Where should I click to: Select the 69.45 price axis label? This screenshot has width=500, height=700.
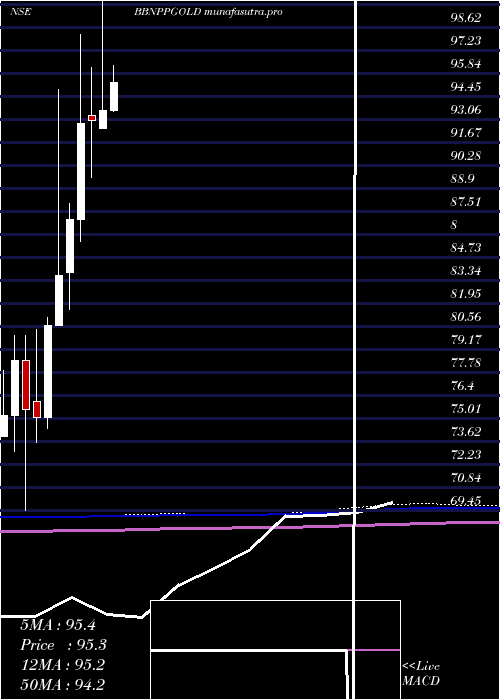pos(466,500)
